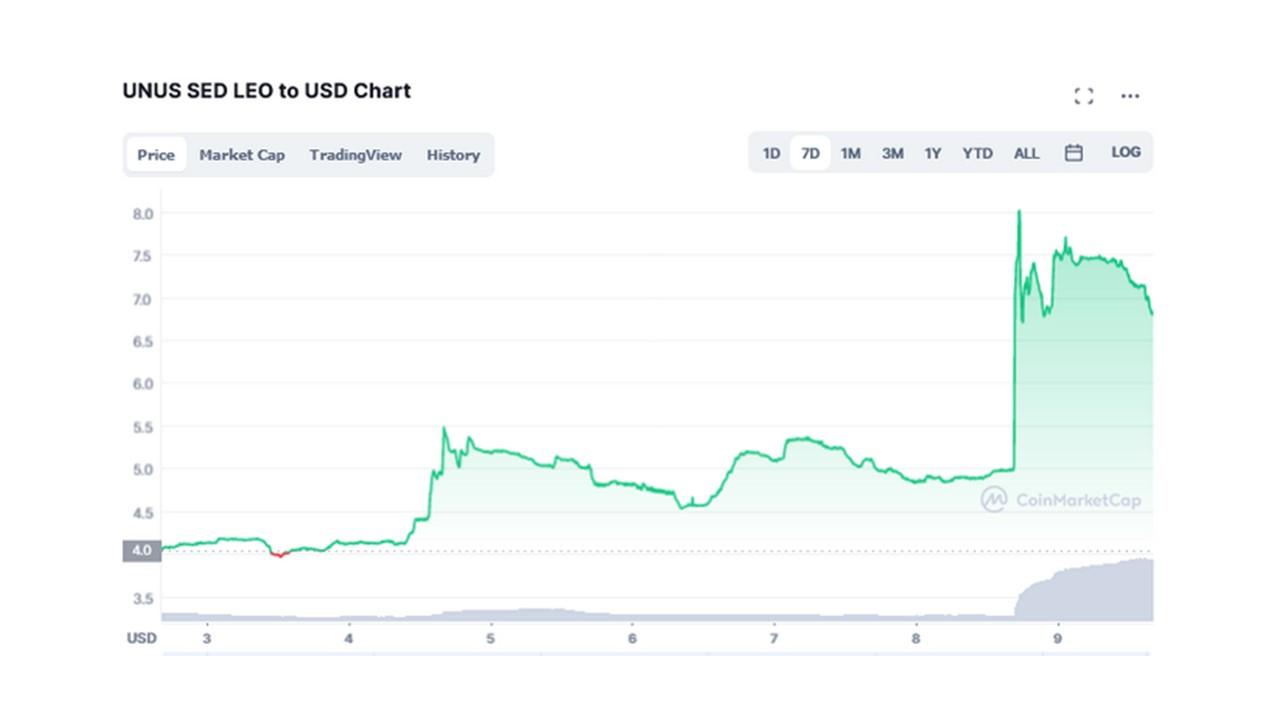Click the 4.0 current price axis label

point(142,550)
